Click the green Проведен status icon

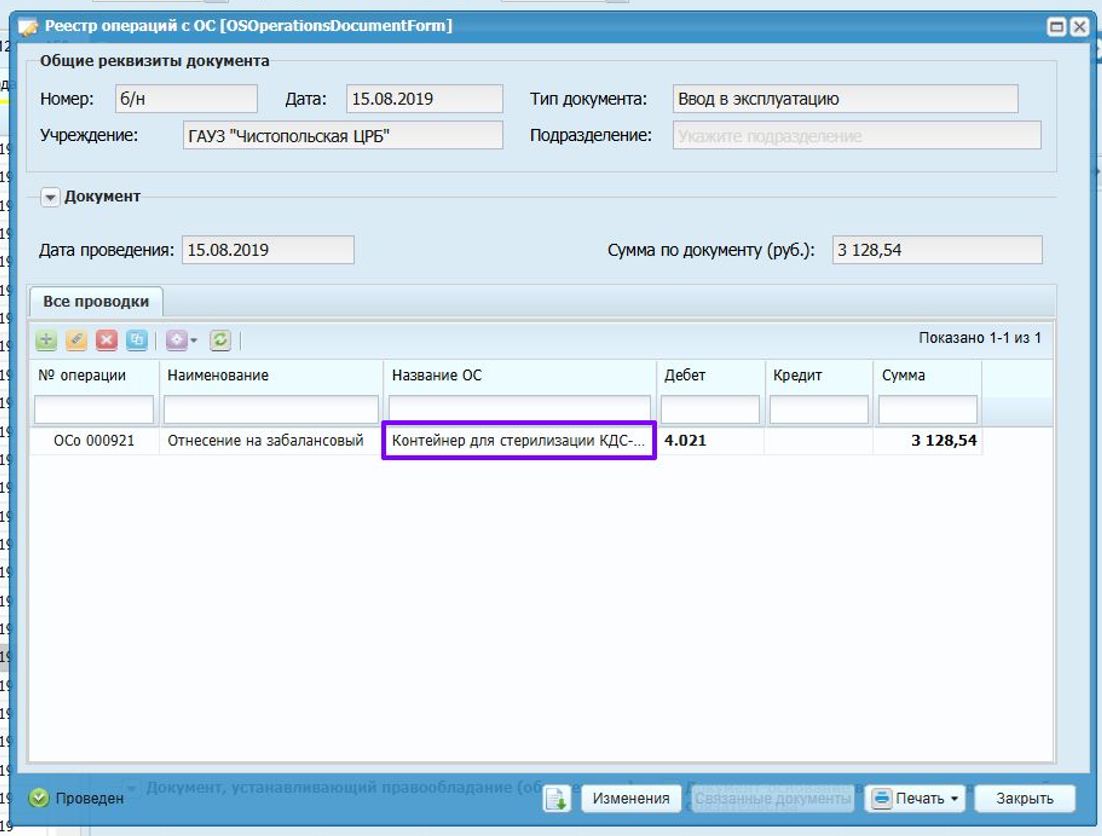pos(39,798)
